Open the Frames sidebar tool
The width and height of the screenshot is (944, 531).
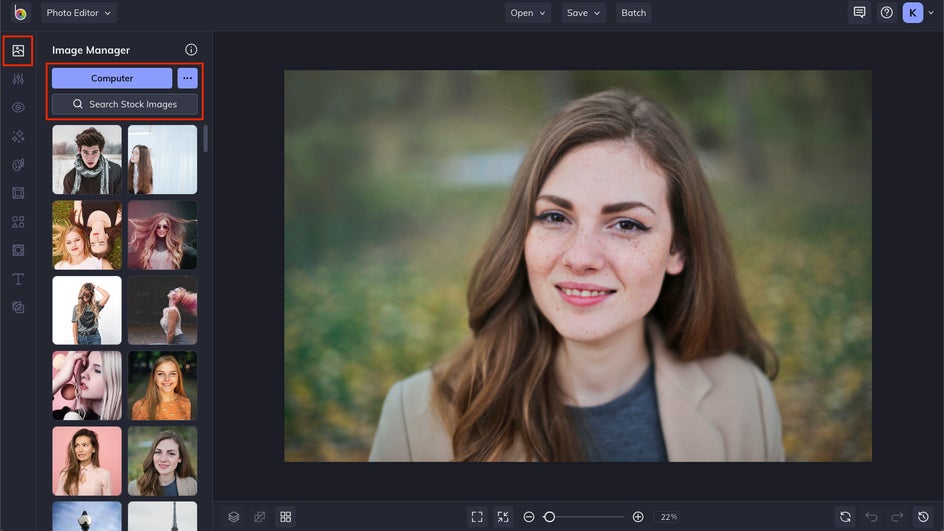[18, 193]
